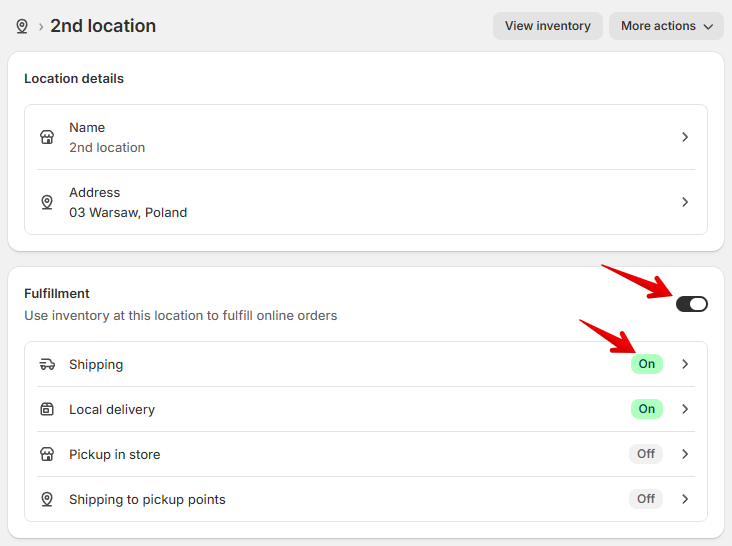Toggle the Fulfillment switch off
Screen dimensions: 732x546
click(x=691, y=304)
